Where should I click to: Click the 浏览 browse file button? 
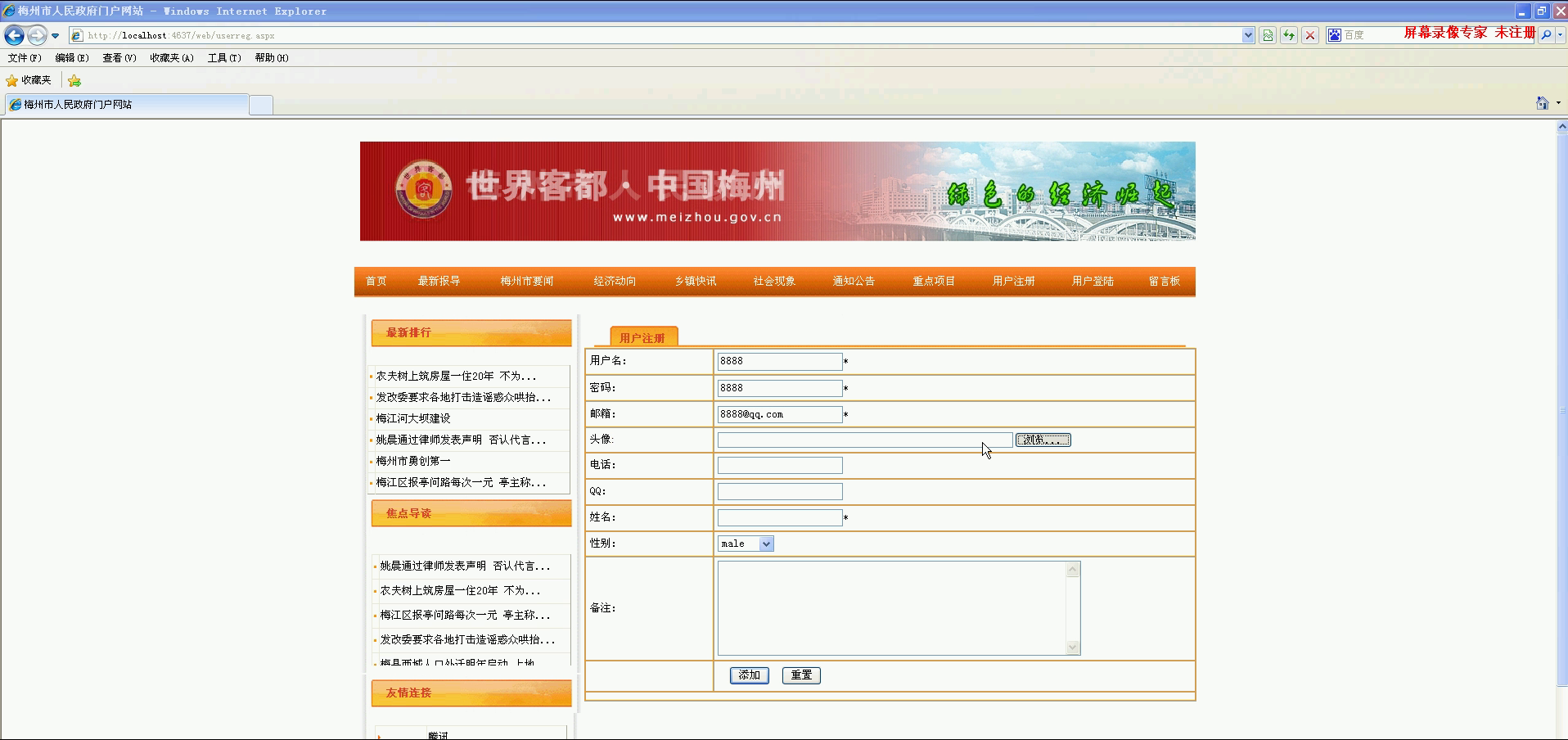[x=1043, y=440]
